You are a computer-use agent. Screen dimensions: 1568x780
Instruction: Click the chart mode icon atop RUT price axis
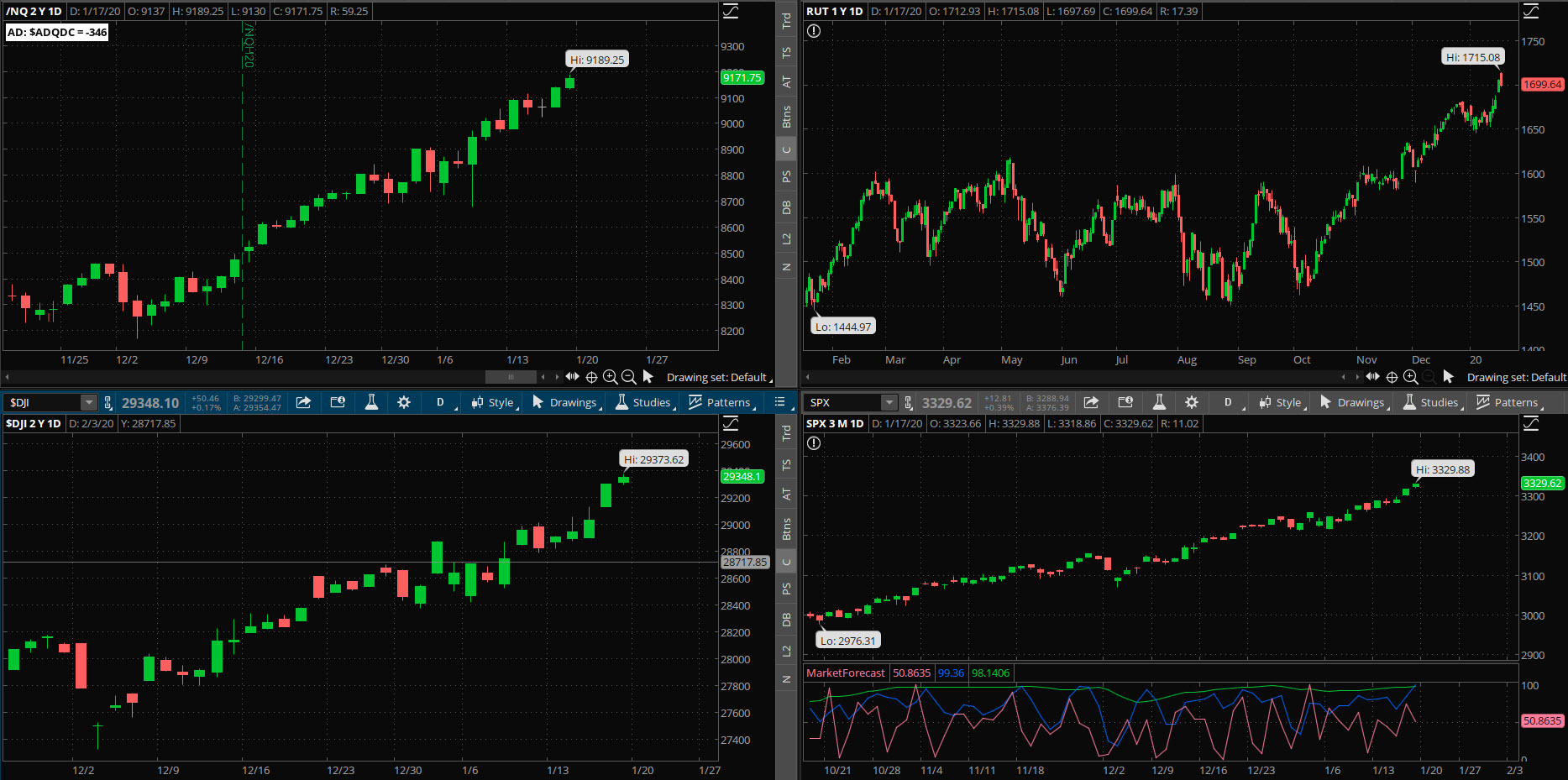[1531, 11]
